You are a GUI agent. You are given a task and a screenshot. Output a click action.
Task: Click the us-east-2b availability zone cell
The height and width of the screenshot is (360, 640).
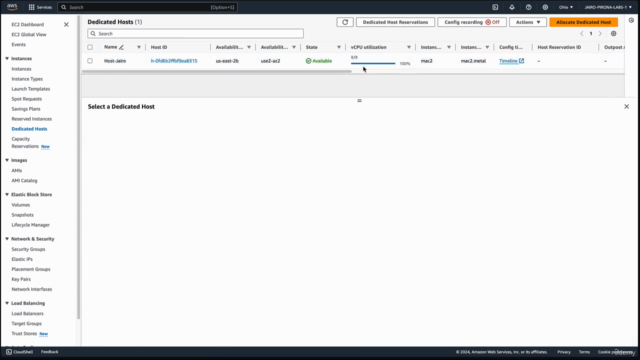[227, 61]
